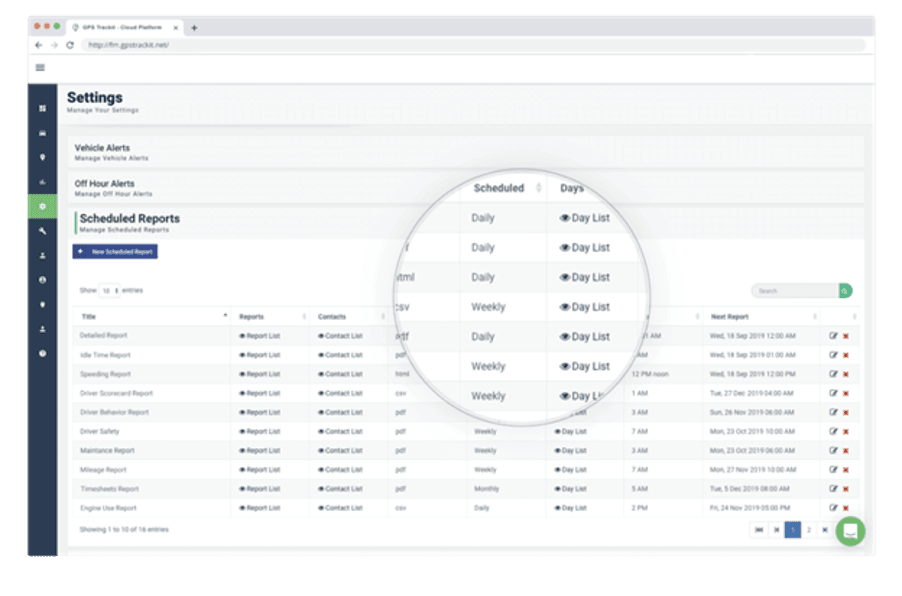
Task: Select the wrench maintenance icon in sidebar
Action: [x=41, y=232]
